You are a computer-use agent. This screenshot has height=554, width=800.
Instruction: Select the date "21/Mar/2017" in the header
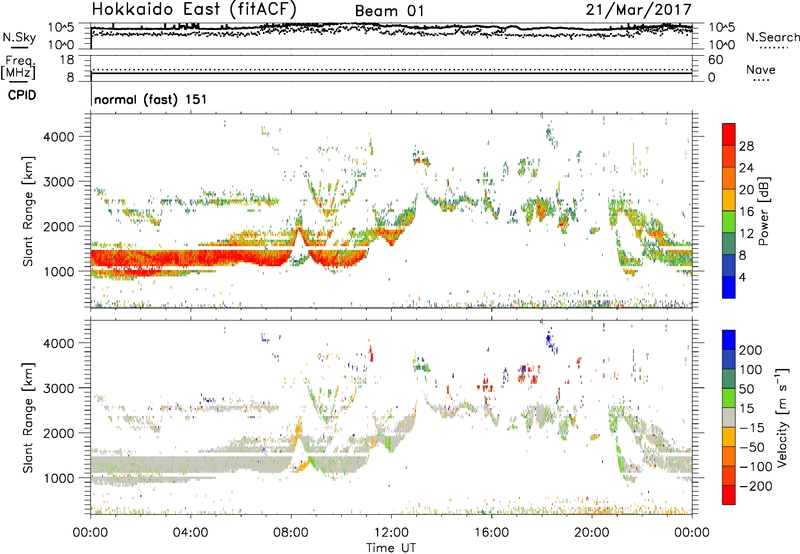click(x=638, y=10)
